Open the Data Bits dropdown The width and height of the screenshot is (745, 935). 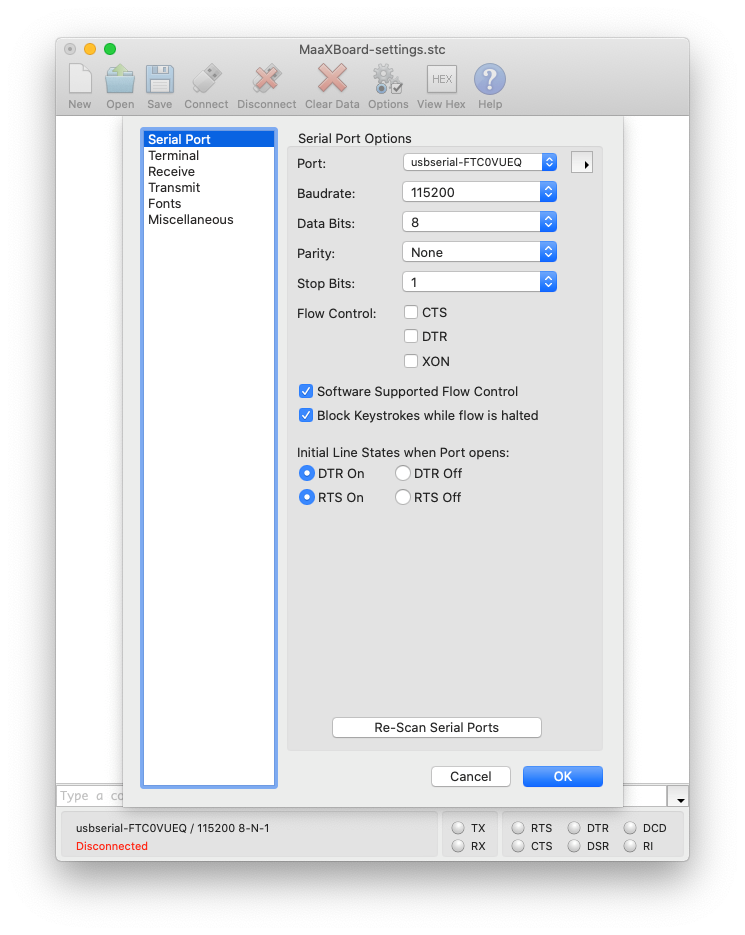pos(480,222)
